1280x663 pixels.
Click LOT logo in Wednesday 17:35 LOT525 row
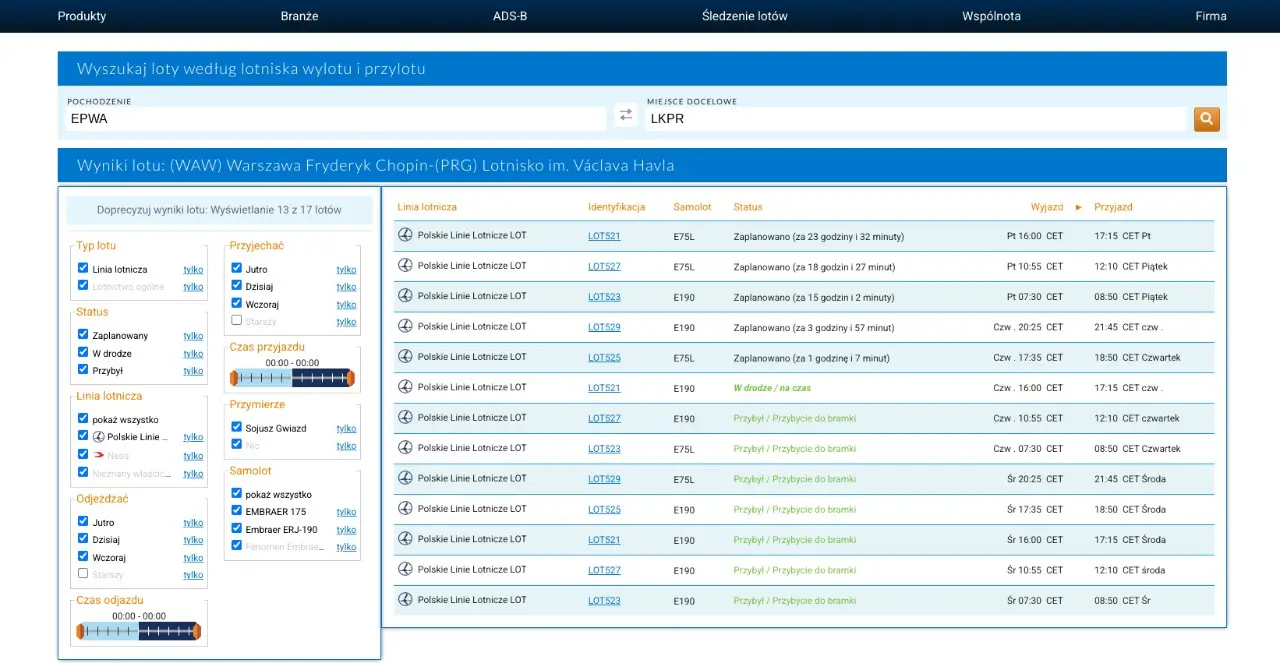tap(405, 509)
